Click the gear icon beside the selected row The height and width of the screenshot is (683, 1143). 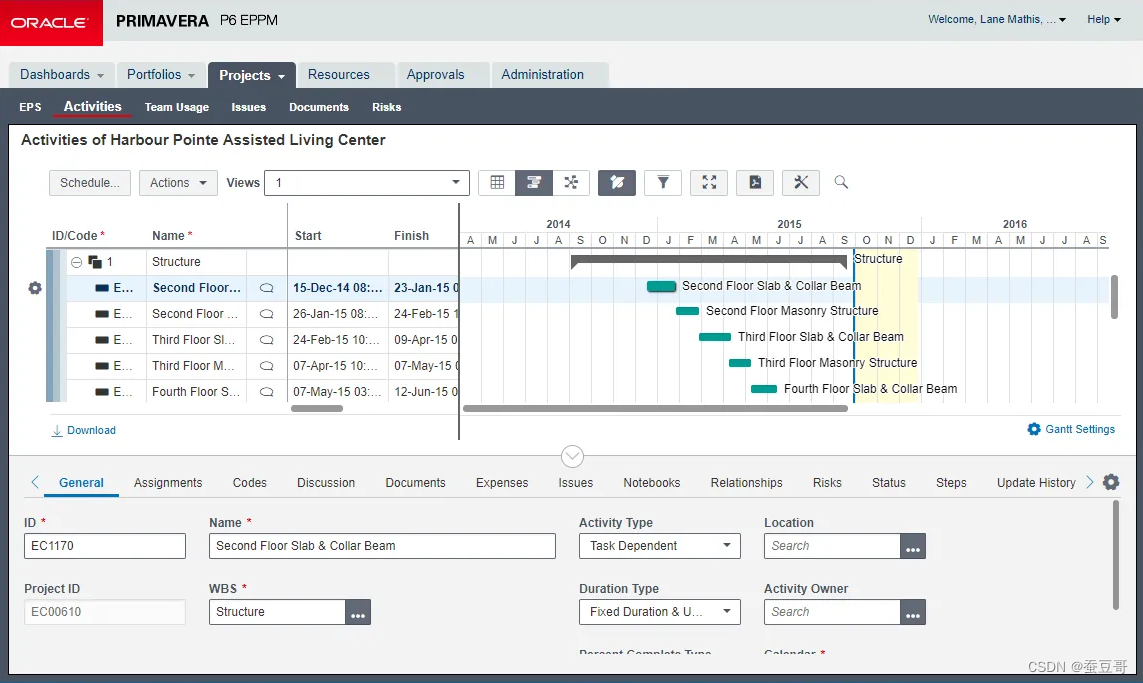pos(35,288)
